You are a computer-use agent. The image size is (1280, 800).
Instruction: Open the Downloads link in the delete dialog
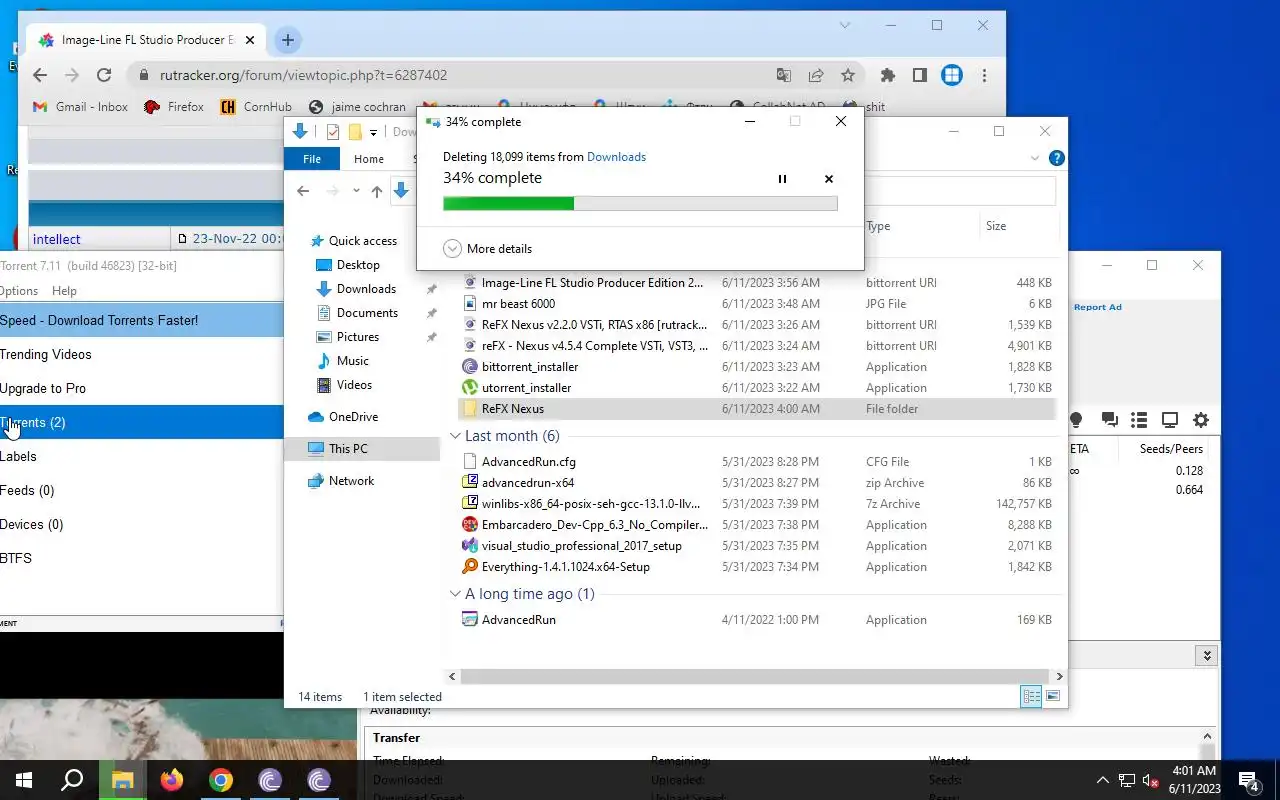point(616,157)
